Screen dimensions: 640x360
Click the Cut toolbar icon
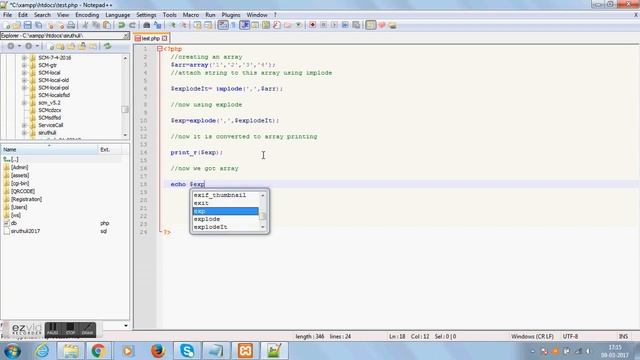click(x=85, y=25)
